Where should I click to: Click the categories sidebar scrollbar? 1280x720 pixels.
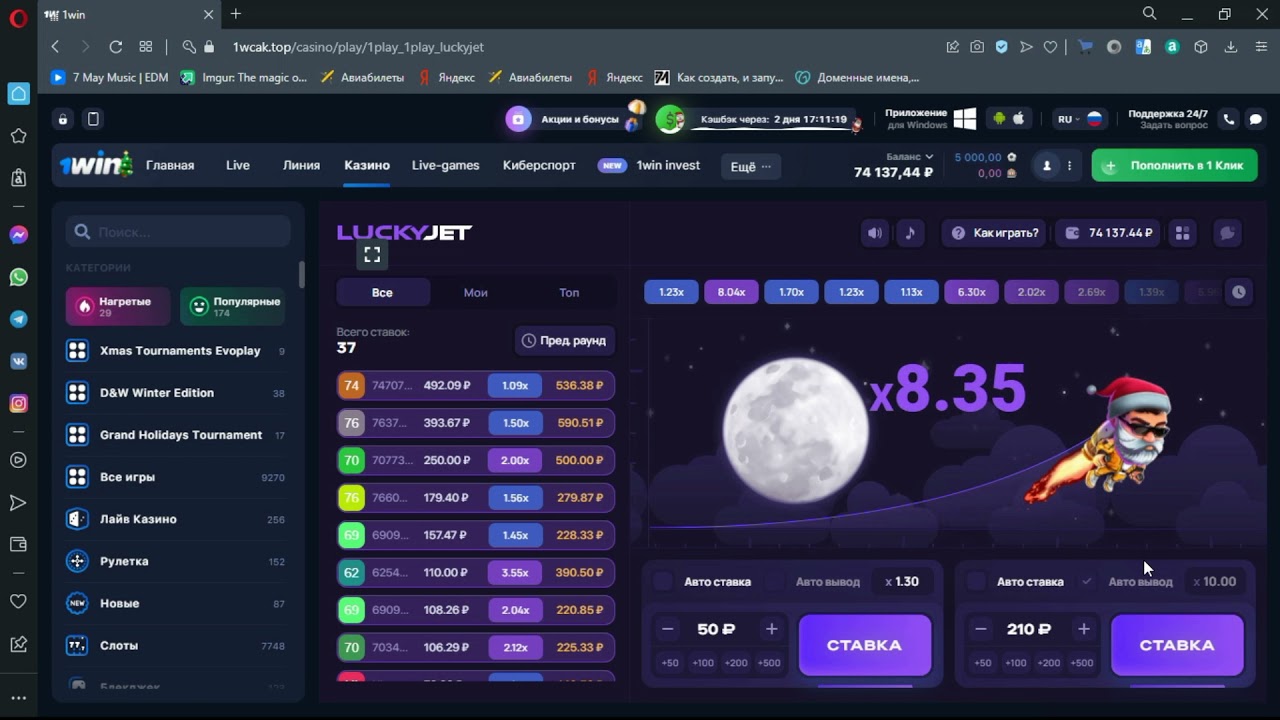(x=302, y=275)
